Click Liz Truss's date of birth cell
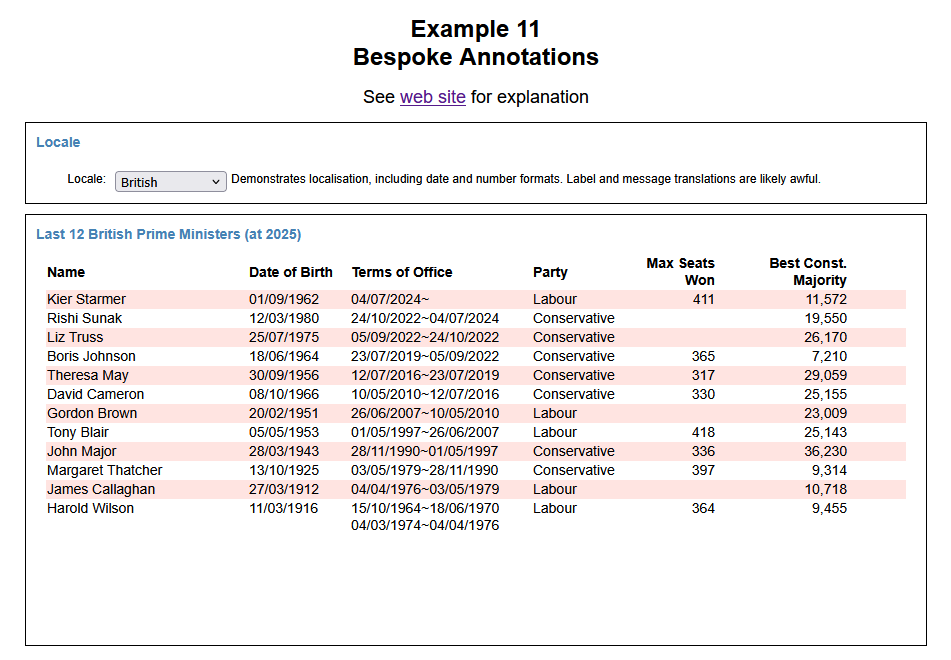This screenshot has width=951, height=660. pyautogui.click(x=284, y=337)
